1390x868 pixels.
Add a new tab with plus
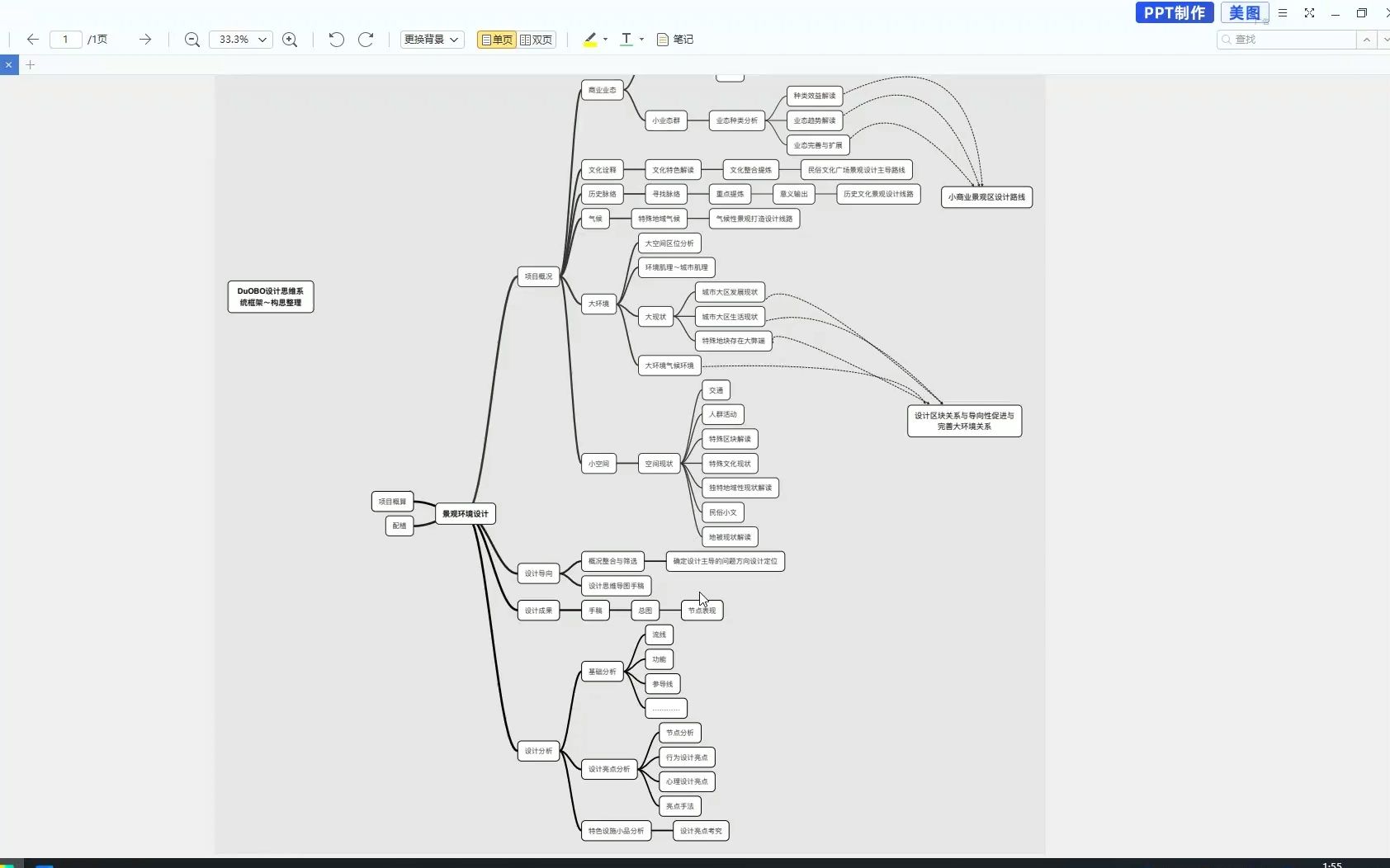coord(31,64)
